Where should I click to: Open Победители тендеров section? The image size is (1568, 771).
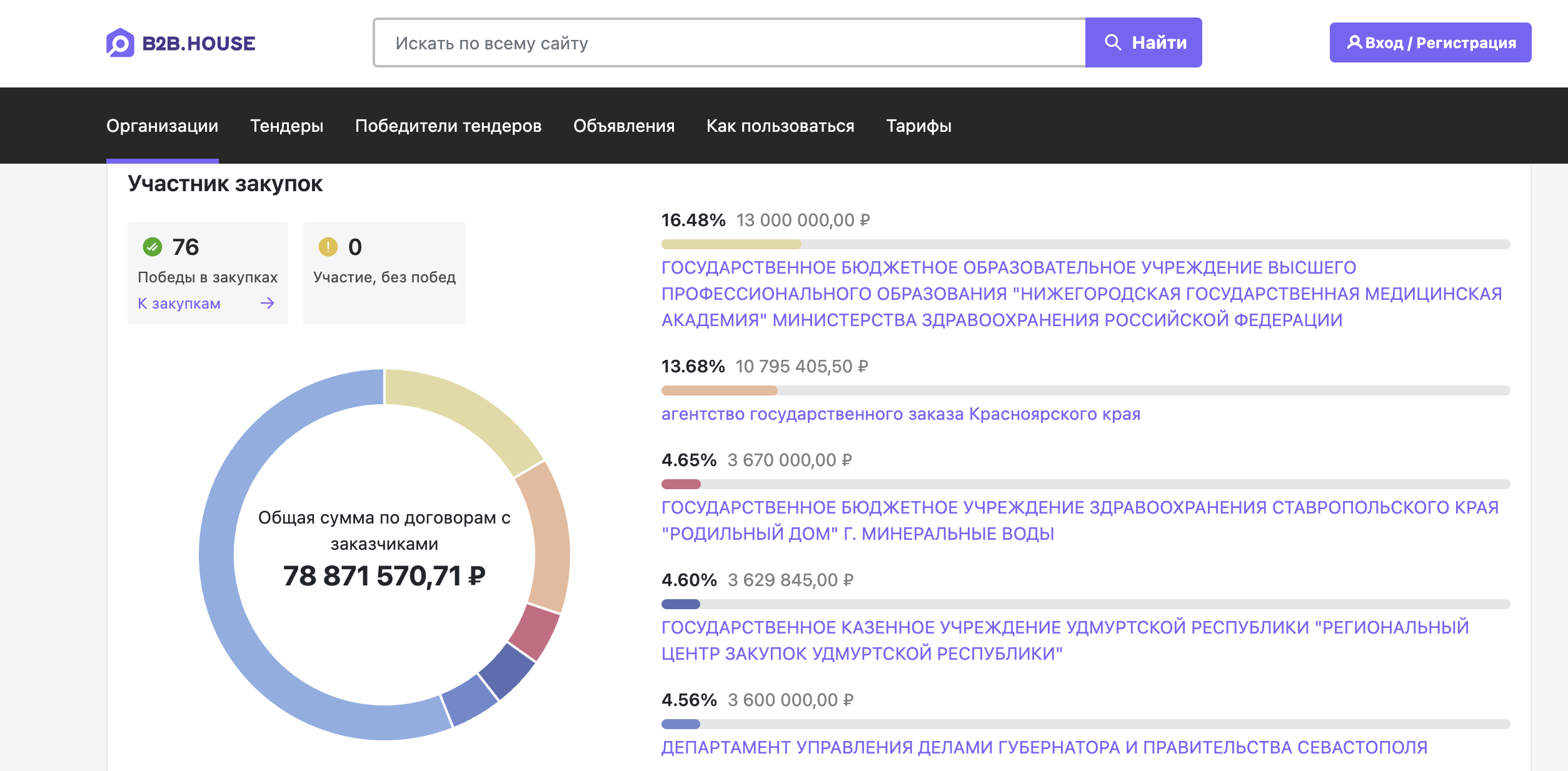coord(448,126)
